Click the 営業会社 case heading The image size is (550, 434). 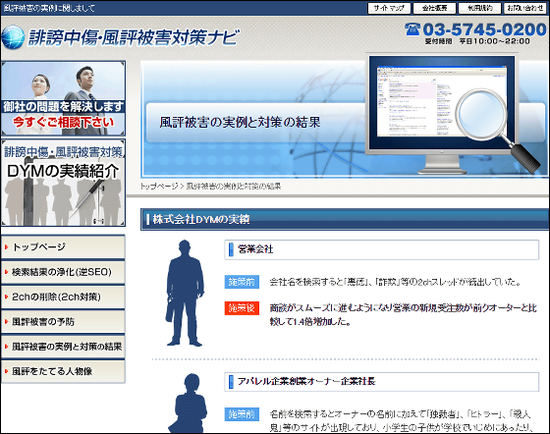click(382, 249)
